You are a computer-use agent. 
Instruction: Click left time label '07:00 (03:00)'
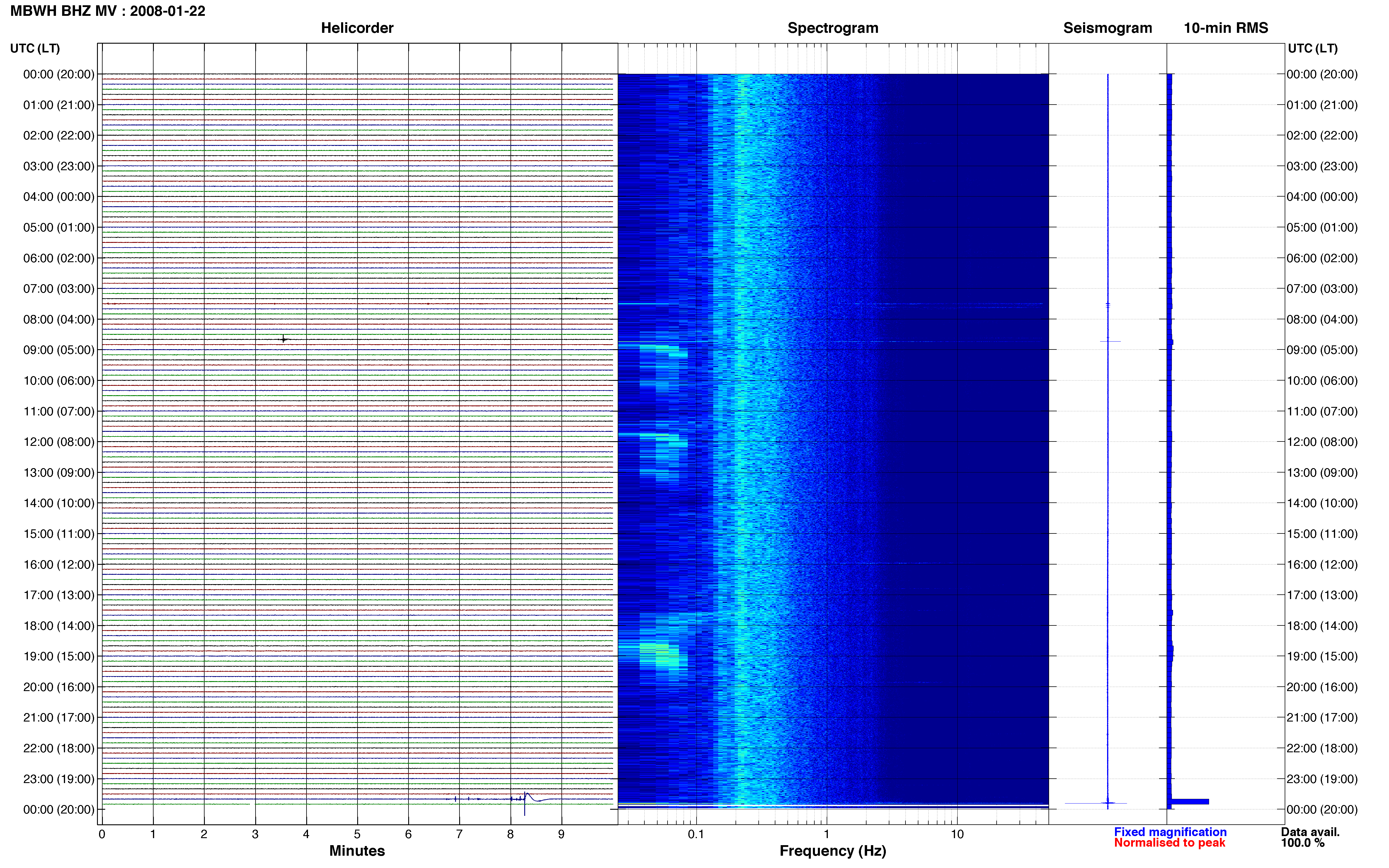[59, 289]
